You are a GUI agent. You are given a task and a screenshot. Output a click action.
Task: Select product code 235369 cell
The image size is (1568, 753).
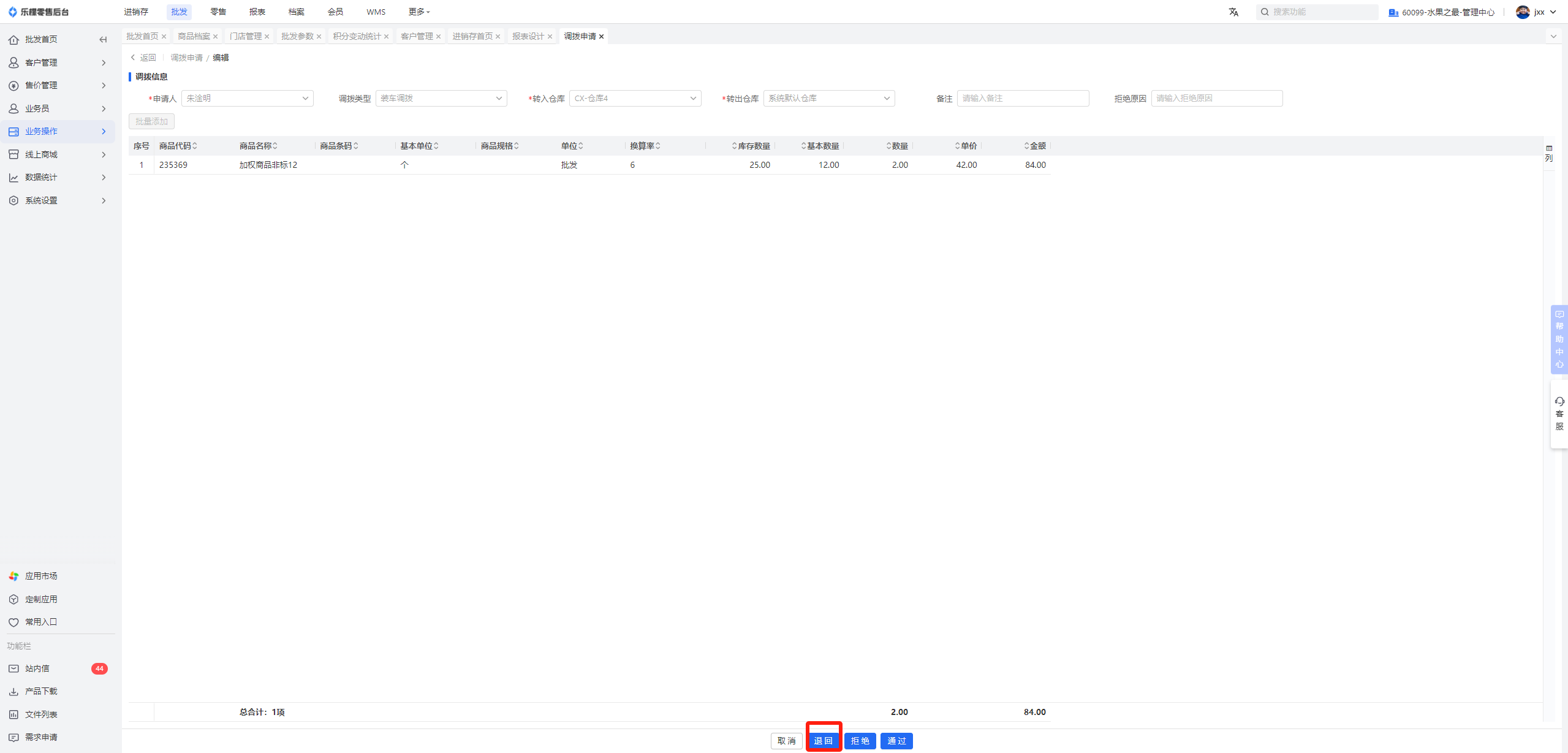(x=173, y=165)
